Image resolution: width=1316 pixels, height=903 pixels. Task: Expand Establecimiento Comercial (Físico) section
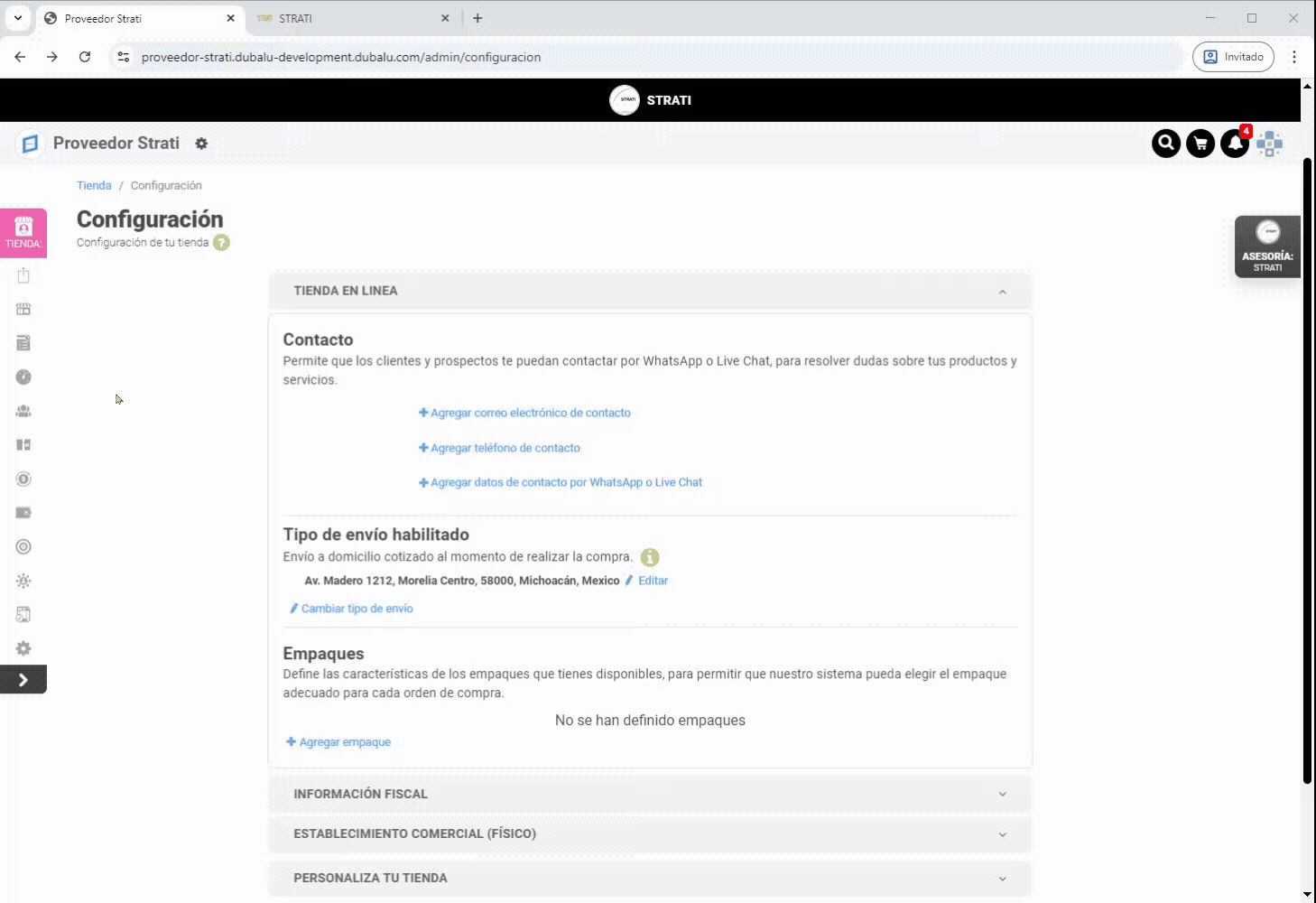click(1002, 834)
